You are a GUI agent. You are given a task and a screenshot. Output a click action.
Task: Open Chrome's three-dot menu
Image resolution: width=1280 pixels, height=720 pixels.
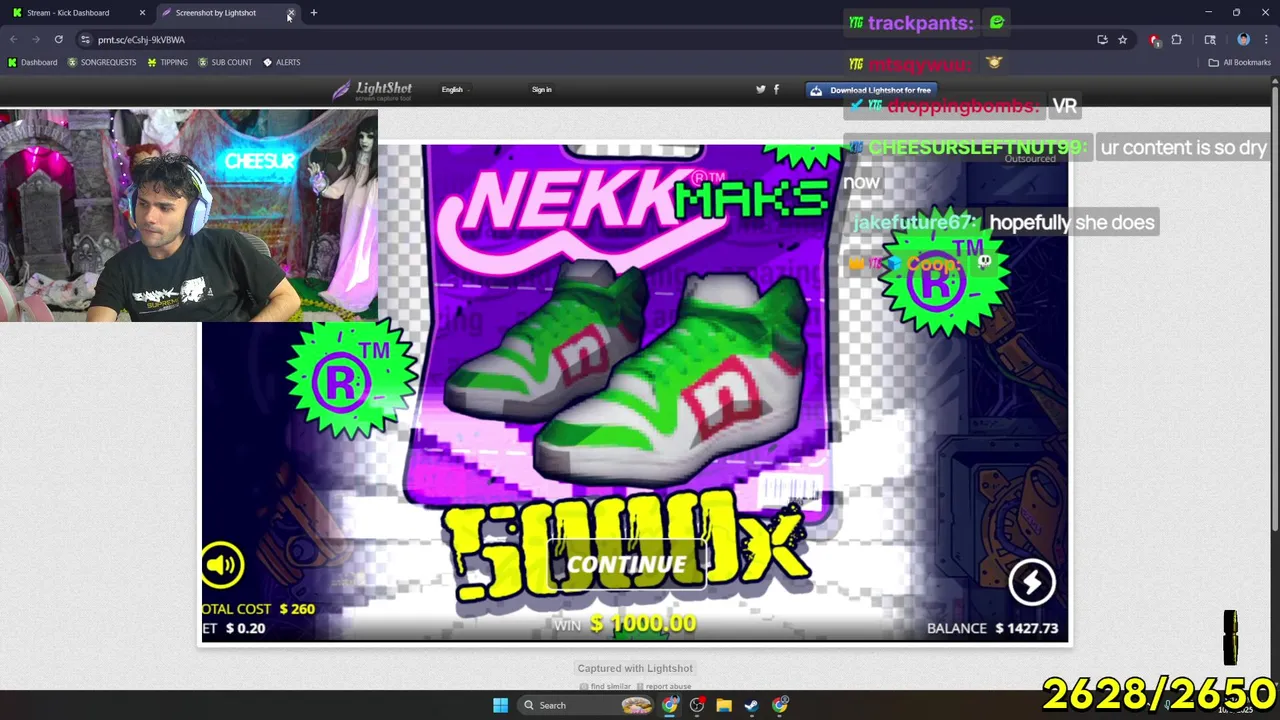tap(1266, 40)
